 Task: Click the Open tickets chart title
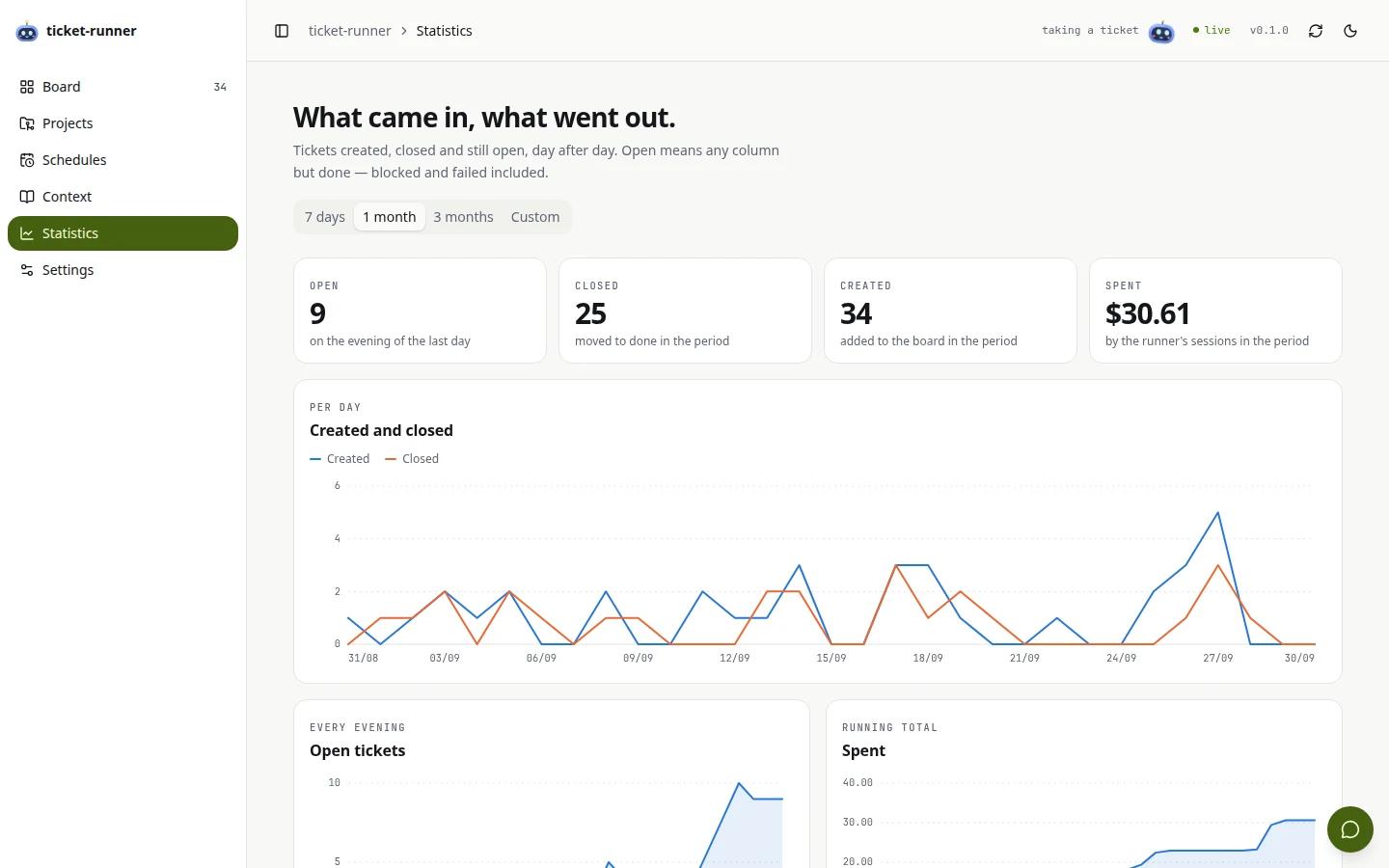tap(357, 750)
